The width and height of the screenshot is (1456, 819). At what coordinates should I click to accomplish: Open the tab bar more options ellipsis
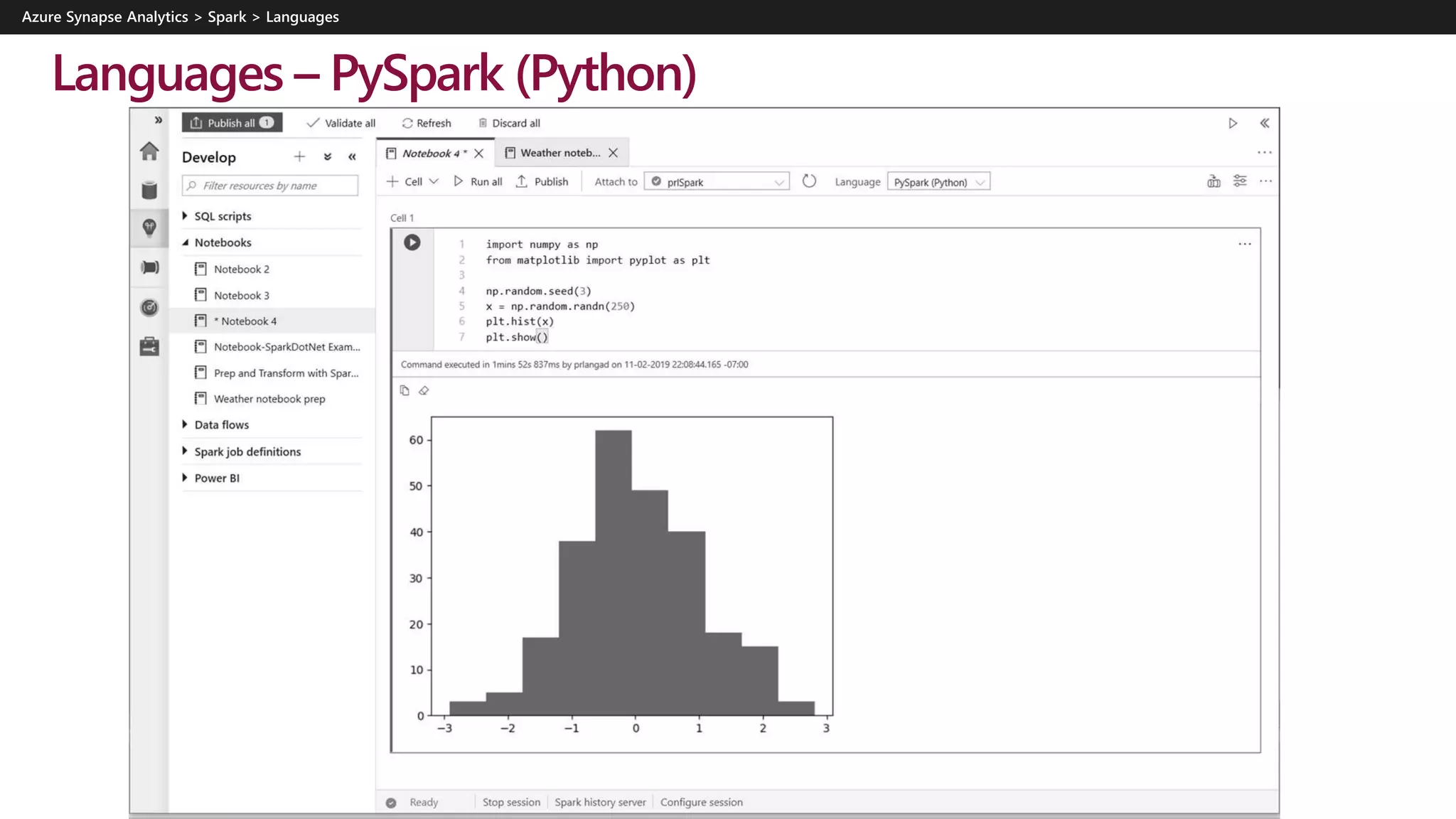click(x=1264, y=152)
